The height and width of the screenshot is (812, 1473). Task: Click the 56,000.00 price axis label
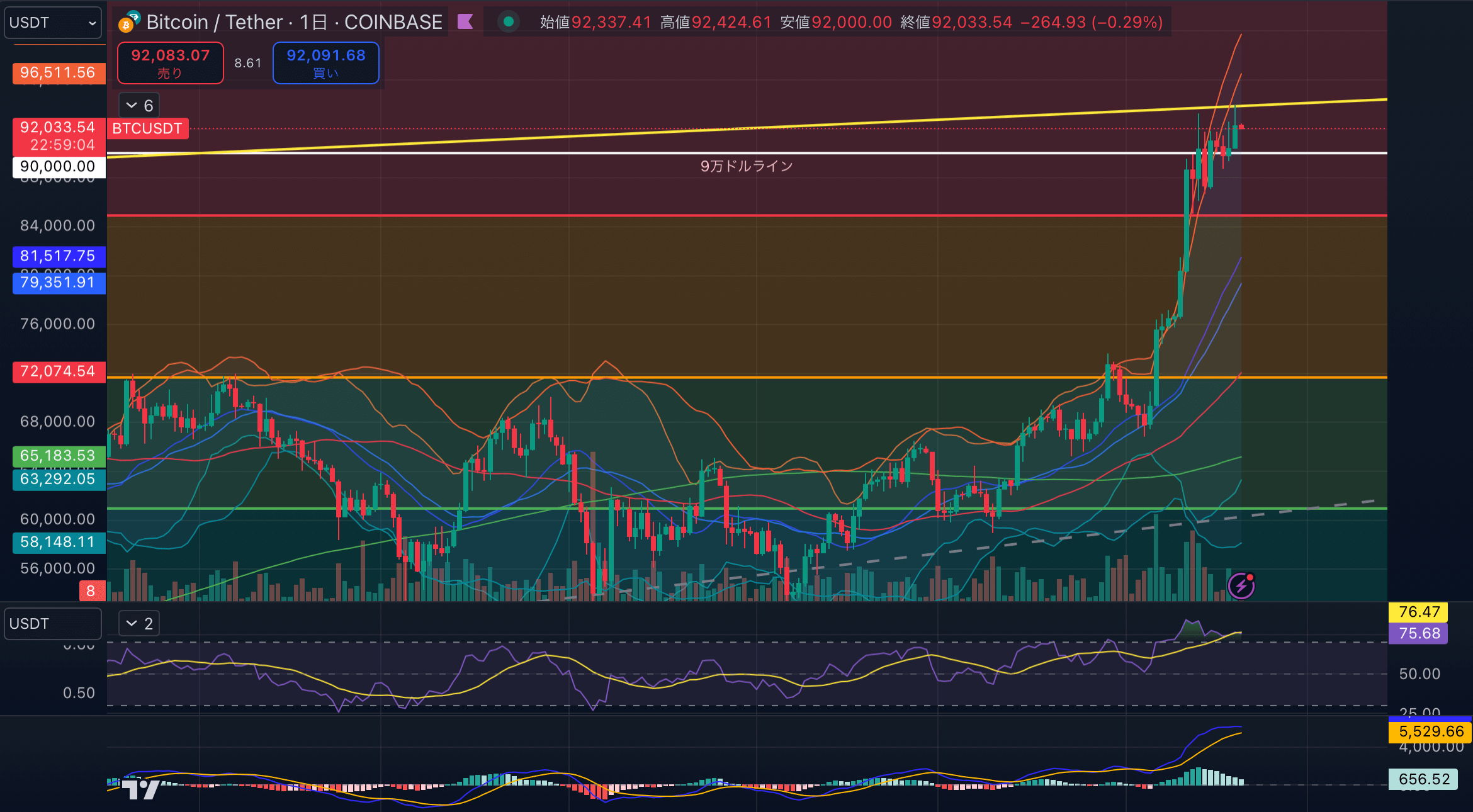pyautogui.click(x=58, y=568)
